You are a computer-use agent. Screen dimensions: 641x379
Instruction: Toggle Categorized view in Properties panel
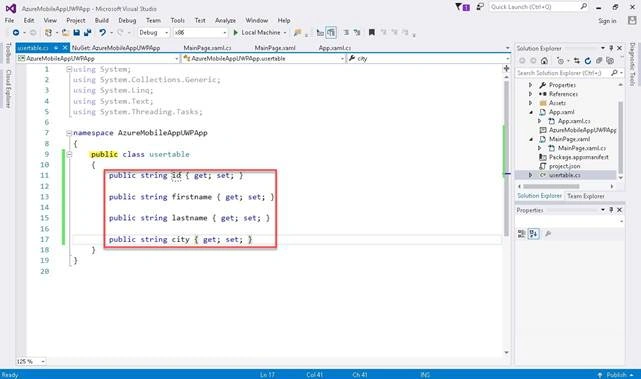click(522, 234)
